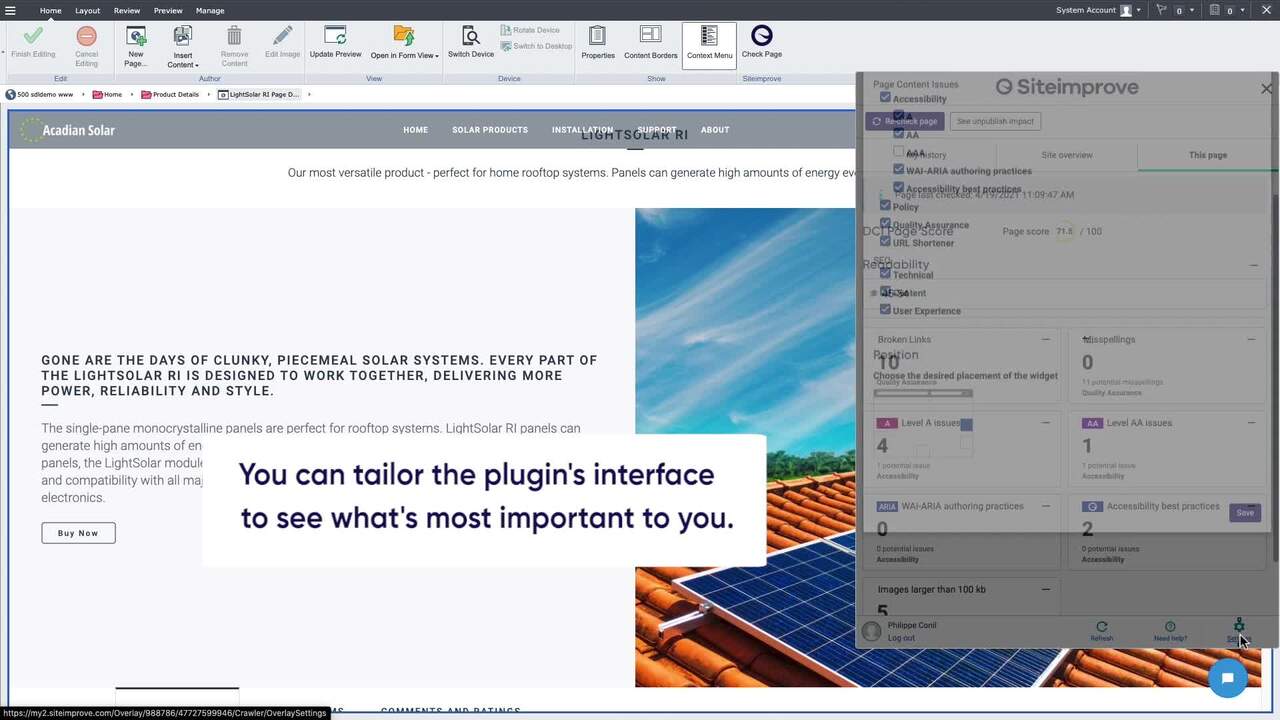This screenshot has height=720, width=1280.
Task: Click the Open in Form View folder icon
Action: point(403,36)
